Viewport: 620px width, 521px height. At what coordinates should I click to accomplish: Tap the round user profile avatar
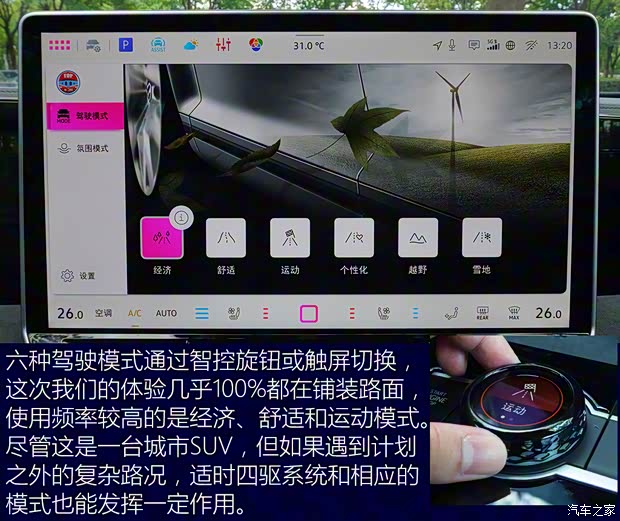click(x=68, y=83)
